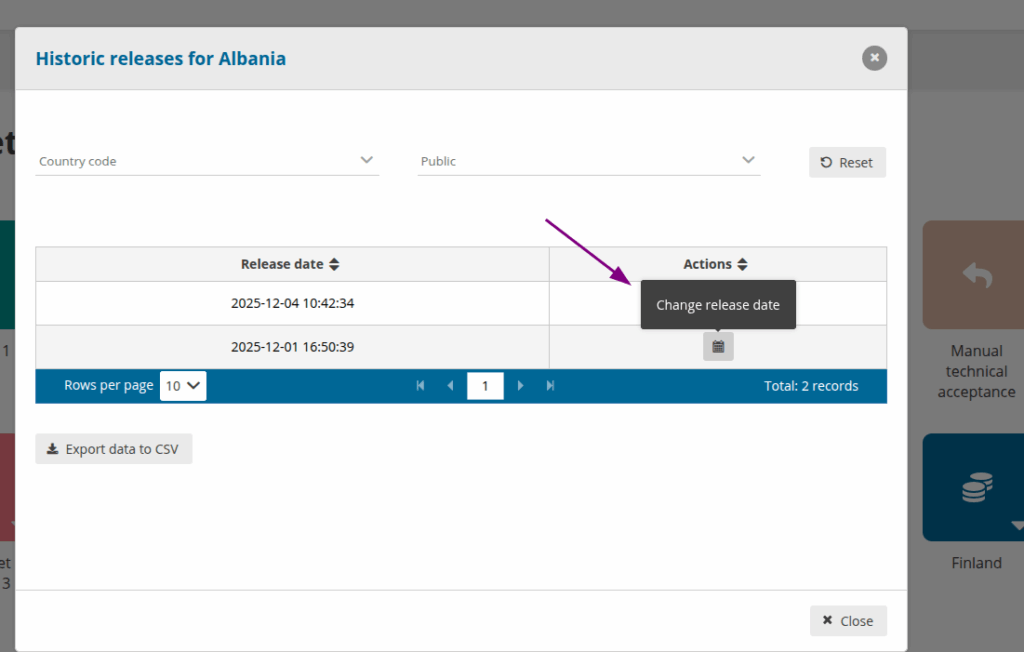Jump to the last page of records
1024x652 pixels.
550,386
